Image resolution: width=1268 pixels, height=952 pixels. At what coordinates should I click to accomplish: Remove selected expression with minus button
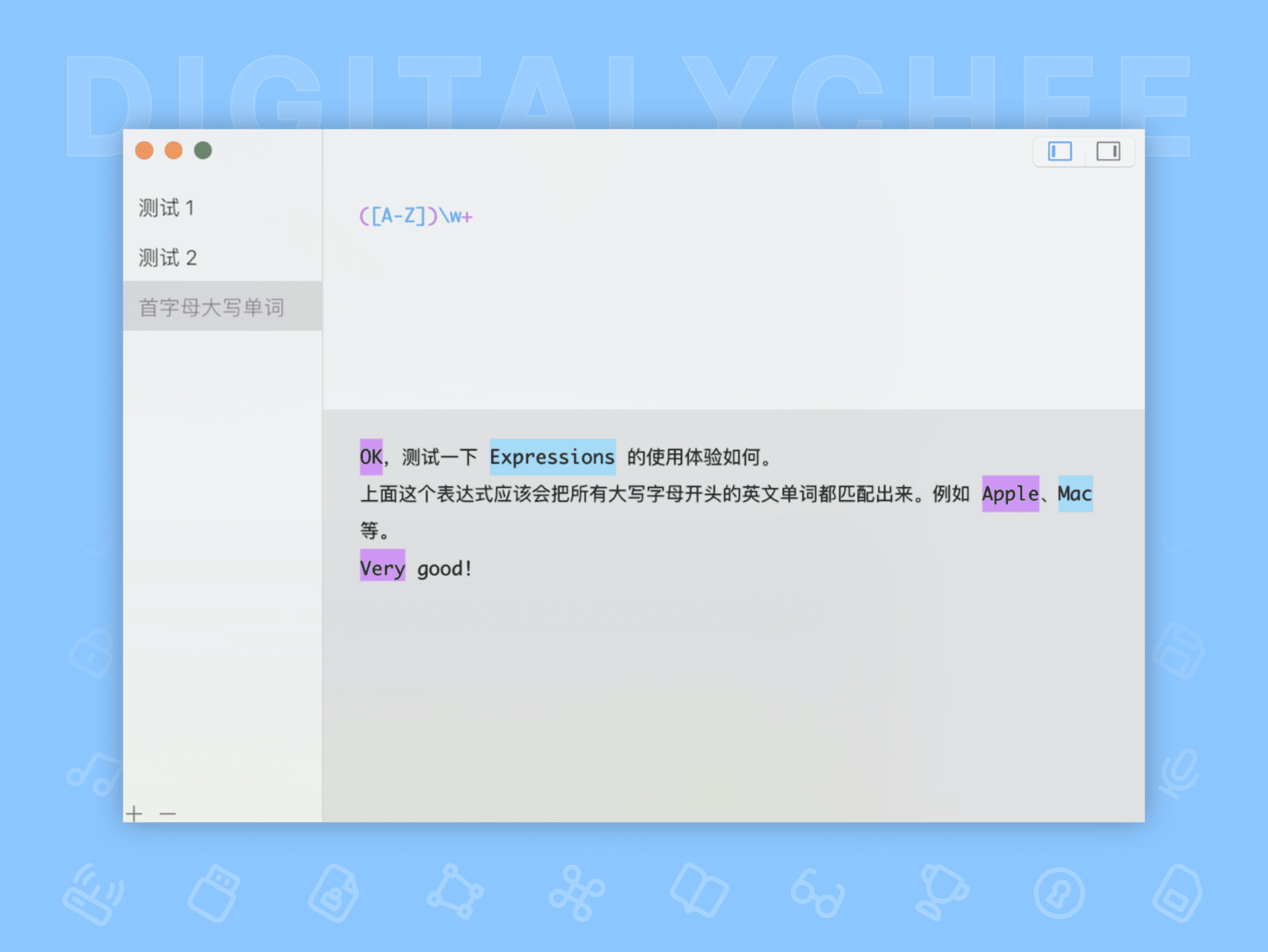point(167,813)
